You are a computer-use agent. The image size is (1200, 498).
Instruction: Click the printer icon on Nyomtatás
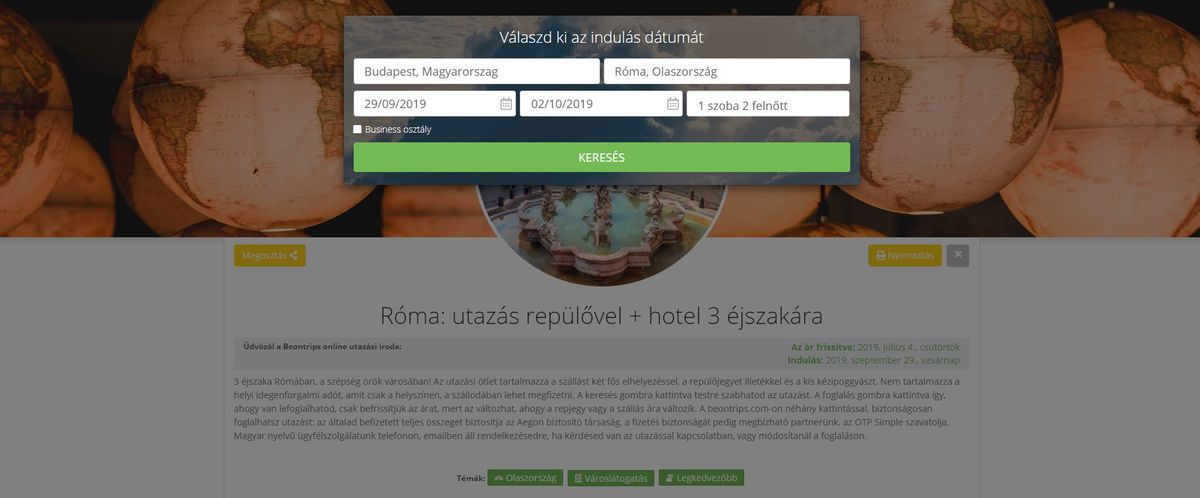pyautogui.click(x=881, y=256)
